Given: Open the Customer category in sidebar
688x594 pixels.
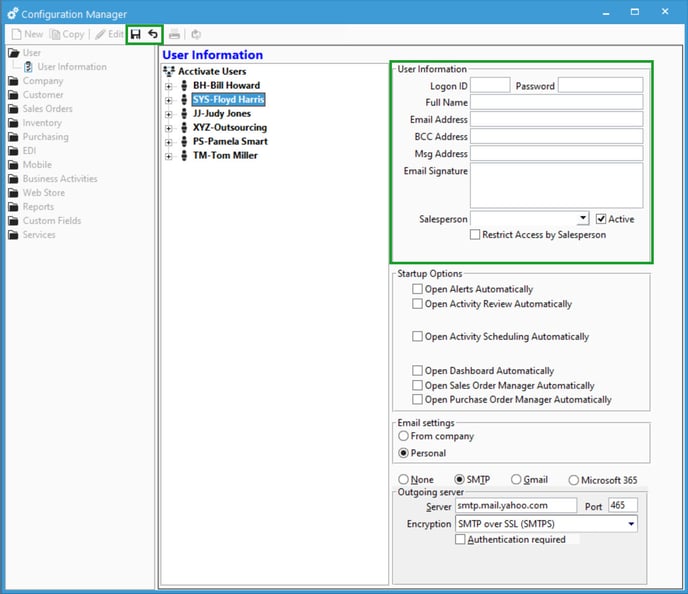Looking at the screenshot, I should click(x=43, y=95).
